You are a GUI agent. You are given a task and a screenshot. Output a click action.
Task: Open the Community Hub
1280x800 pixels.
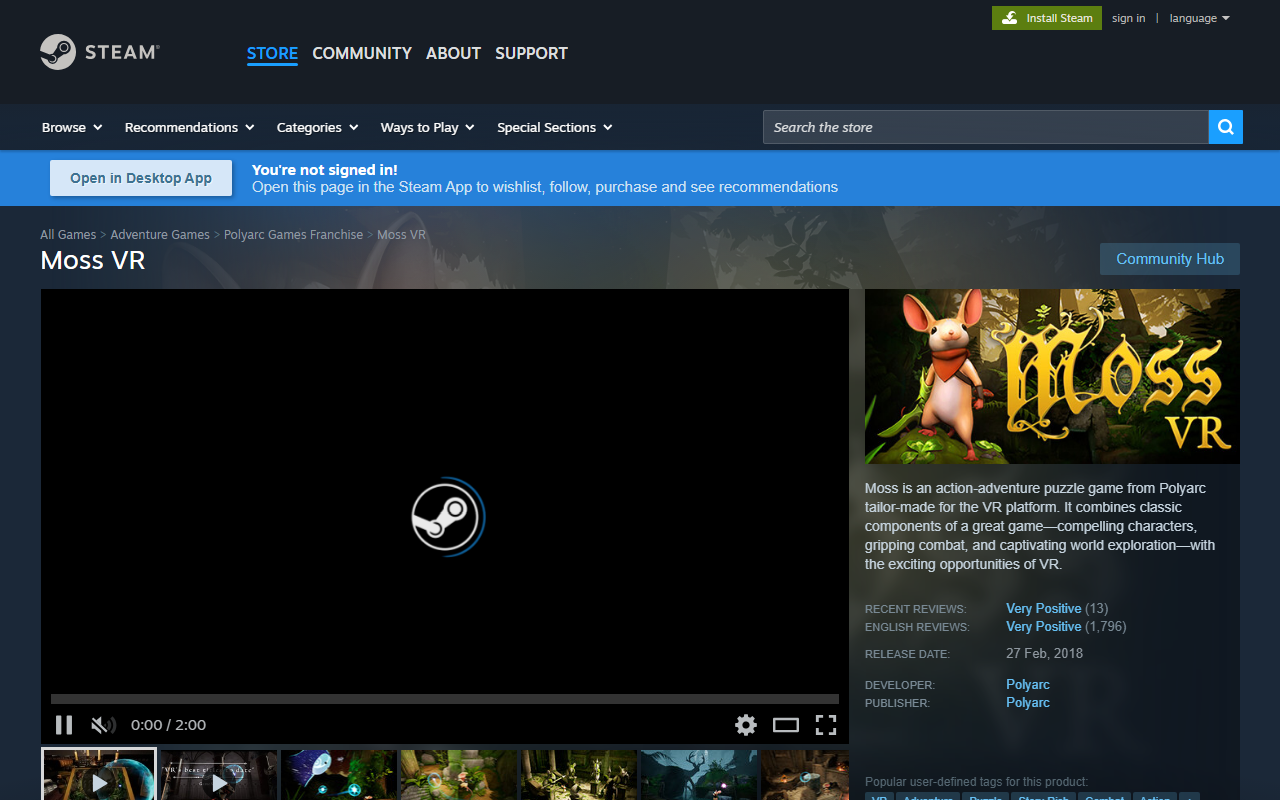click(1170, 259)
